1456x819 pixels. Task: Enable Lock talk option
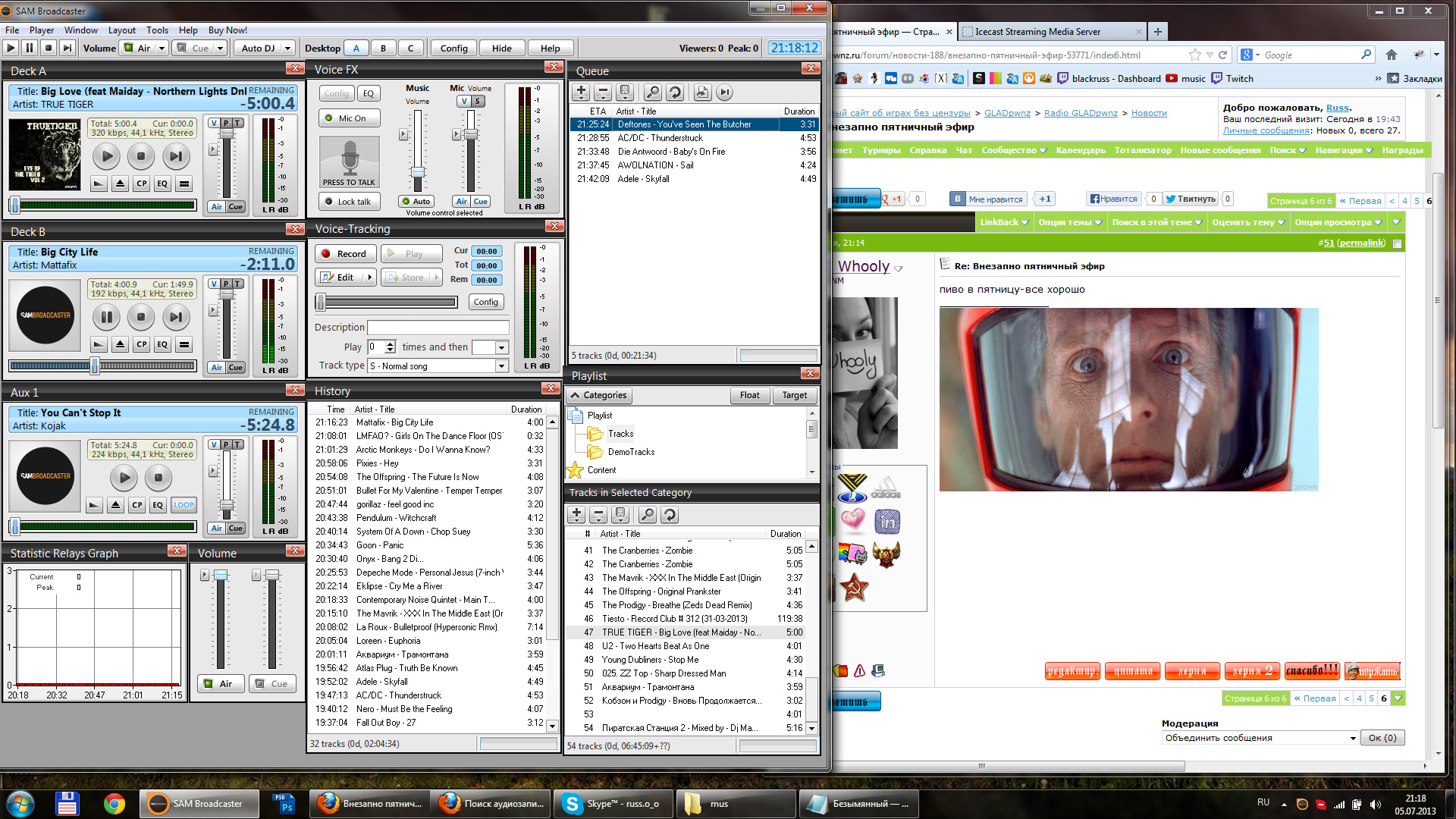(x=350, y=202)
